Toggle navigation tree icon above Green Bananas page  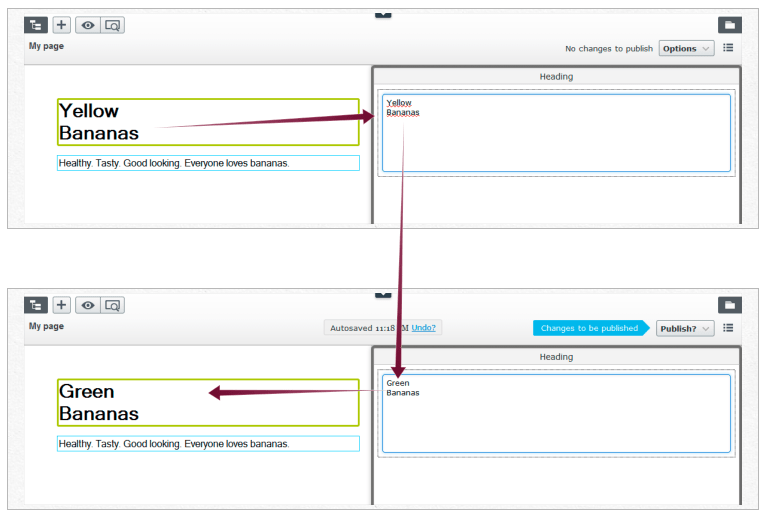(x=36, y=305)
